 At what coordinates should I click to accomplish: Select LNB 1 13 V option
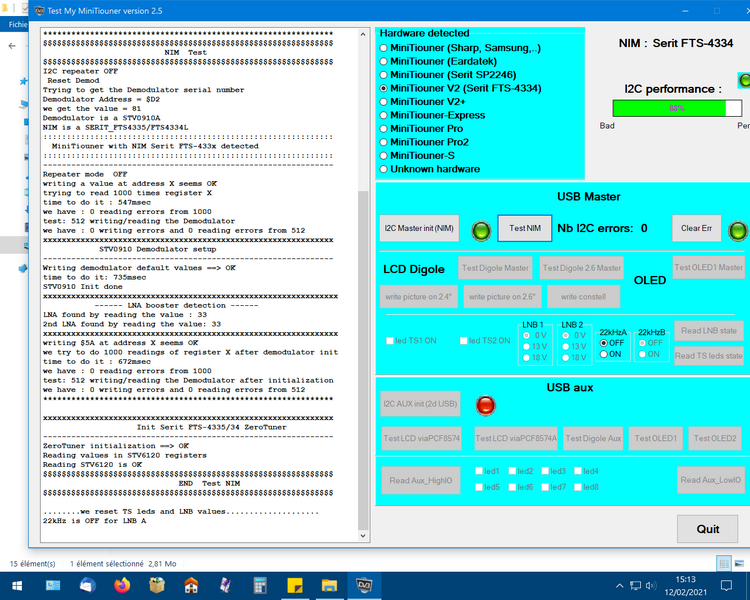[527, 346]
